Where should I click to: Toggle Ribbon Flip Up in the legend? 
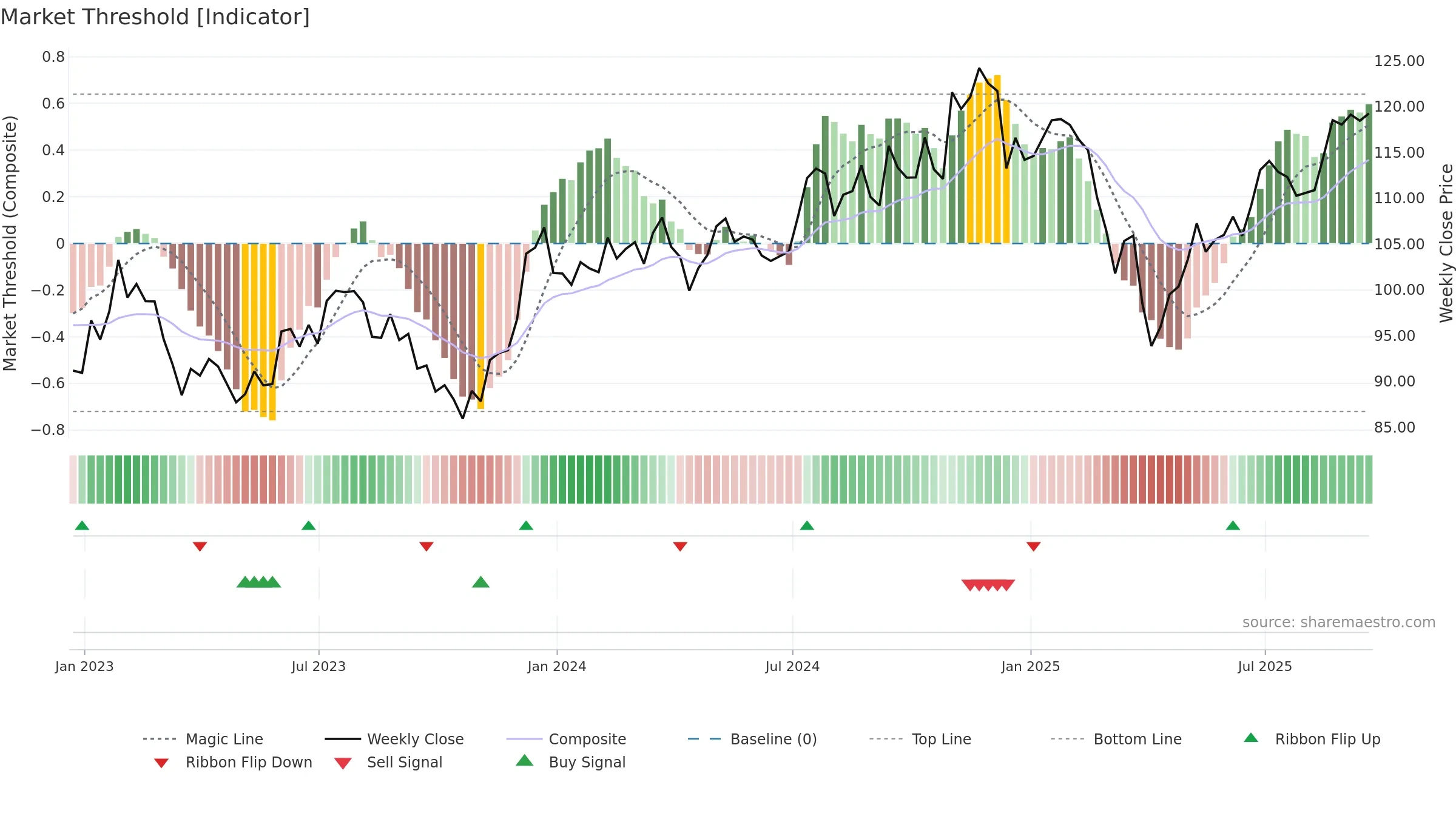click(1312, 739)
